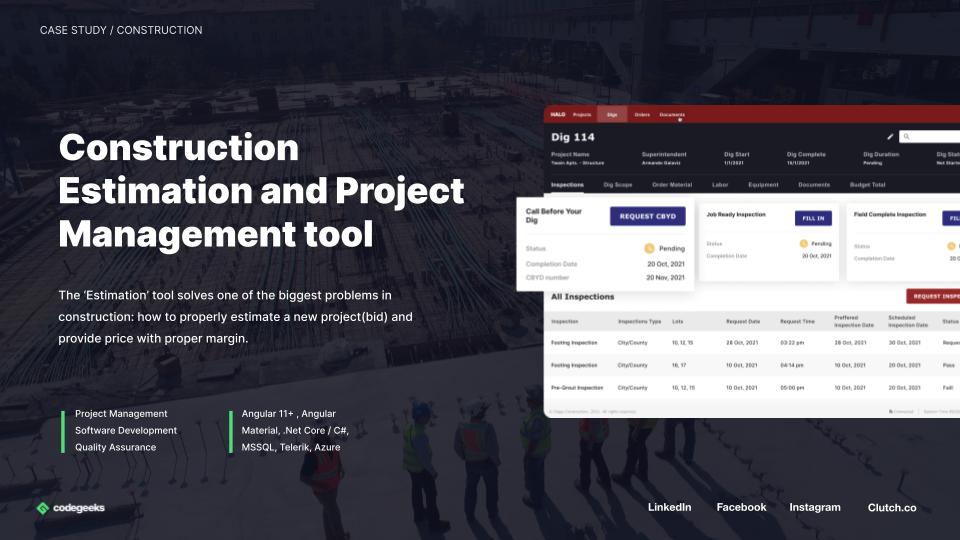Image resolution: width=960 pixels, height=540 pixels.
Task: Switch to the Inspections tab
Action: pyautogui.click(x=567, y=184)
